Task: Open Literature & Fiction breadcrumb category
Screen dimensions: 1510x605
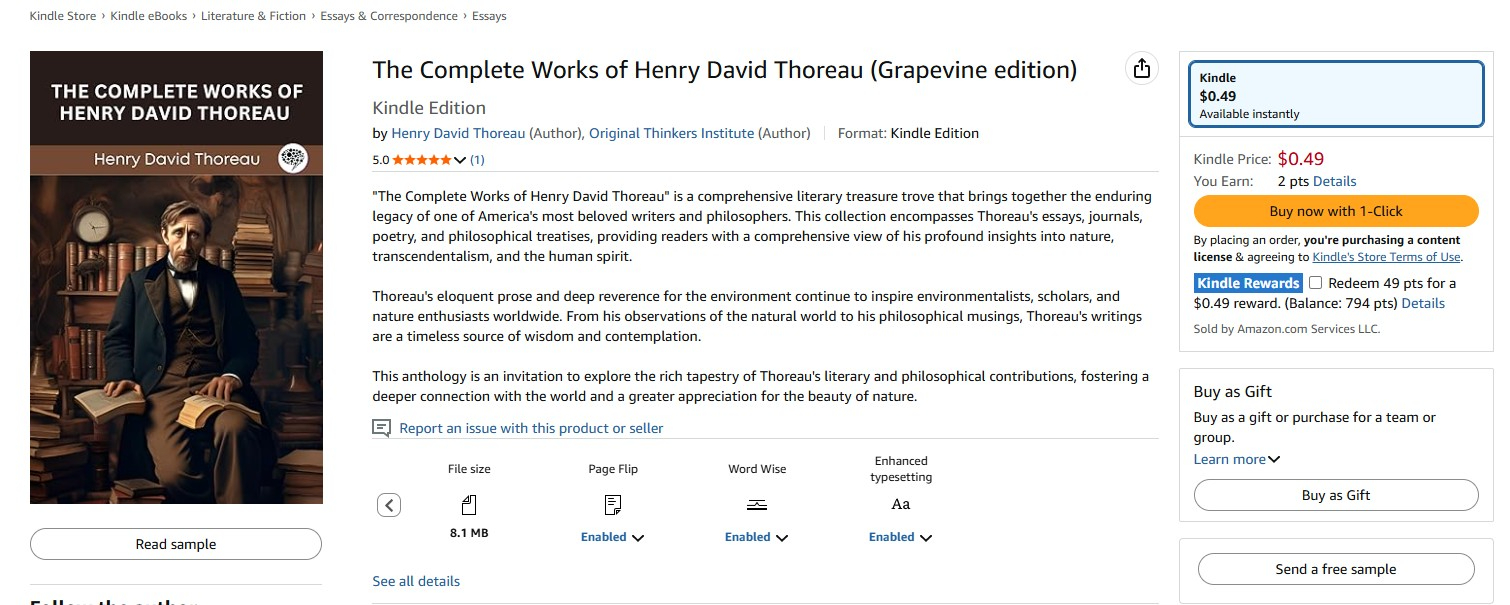Action: click(253, 16)
